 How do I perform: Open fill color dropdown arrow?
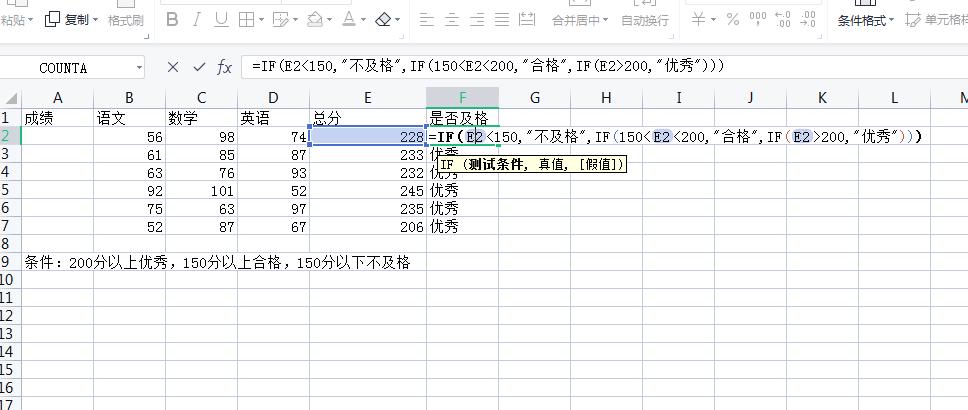point(329,20)
